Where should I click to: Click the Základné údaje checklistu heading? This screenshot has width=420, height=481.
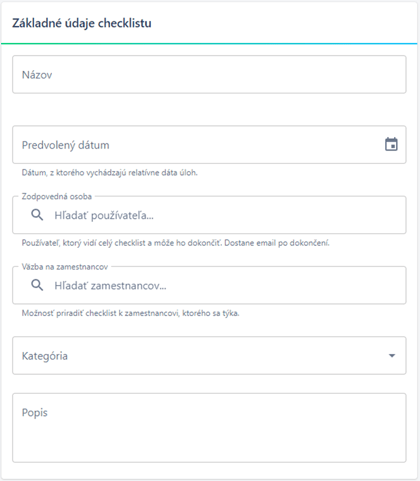82,23
